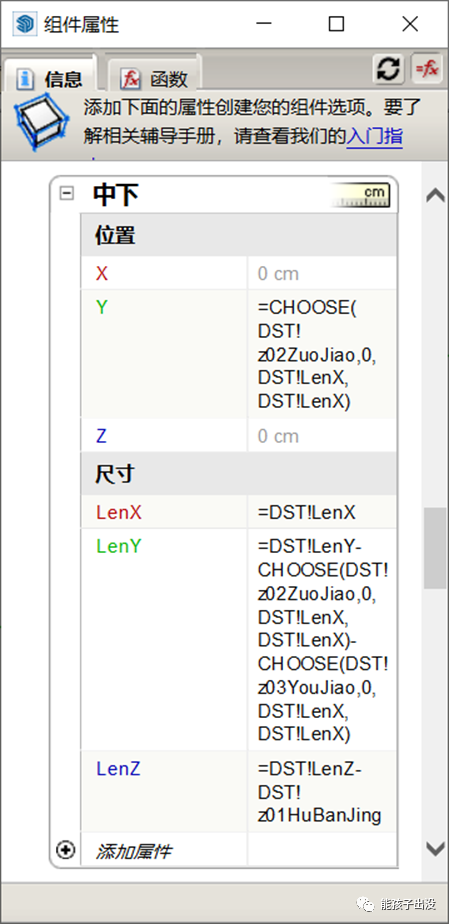Select the Z position value field

click(x=322, y=436)
